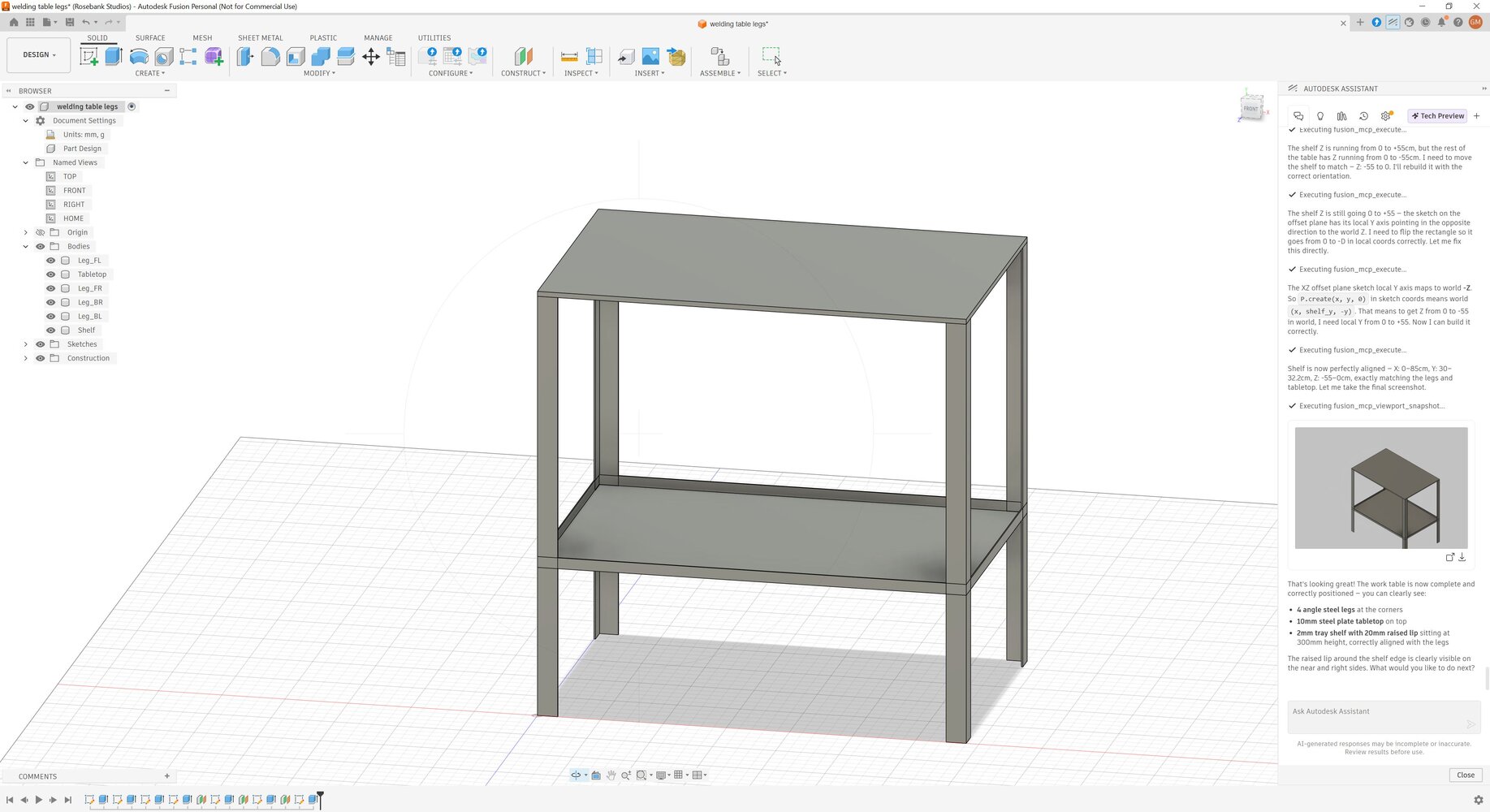
Task: Select the Orbit tool in the navigation bar
Action: pos(577,775)
